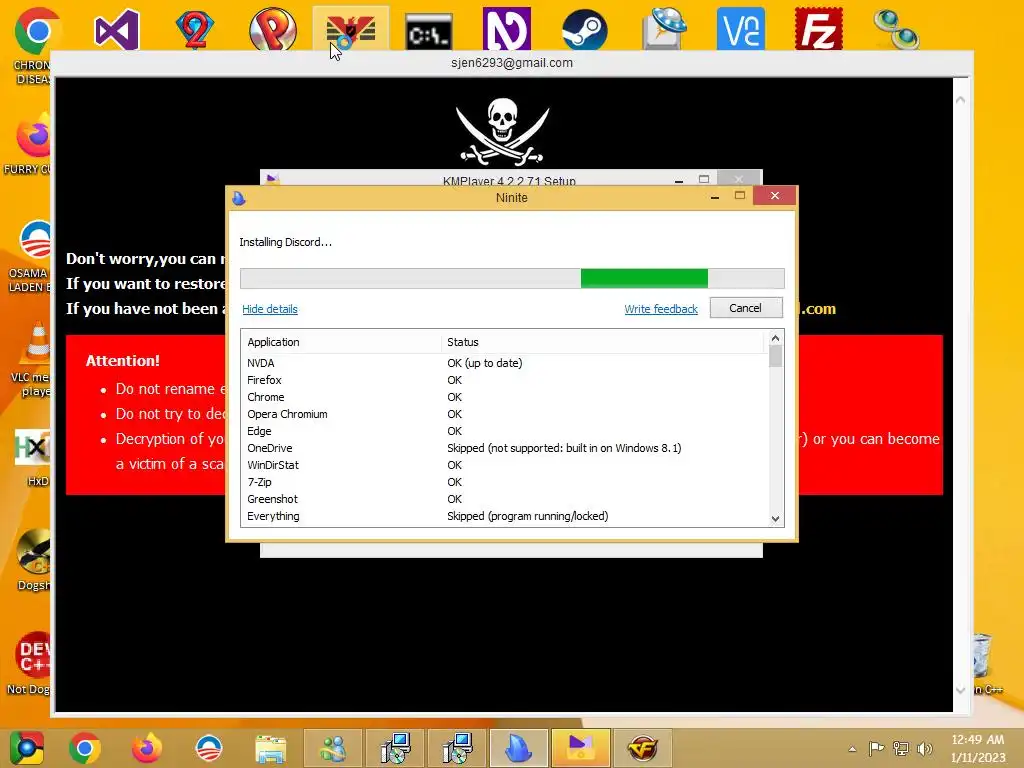The height and width of the screenshot is (768, 1024).
Task: Open Google Chrome from the taskbar
Action: coord(85,748)
